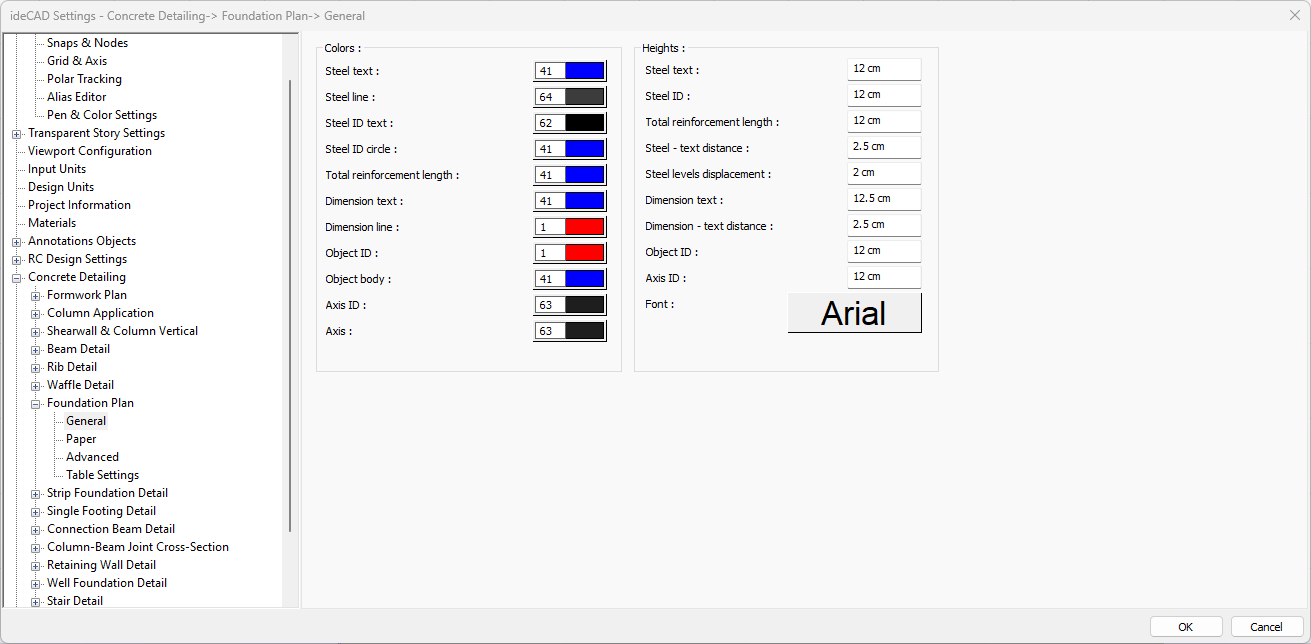Open the Arial font selection button
This screenshot has width=1311, height=644.
854,313
